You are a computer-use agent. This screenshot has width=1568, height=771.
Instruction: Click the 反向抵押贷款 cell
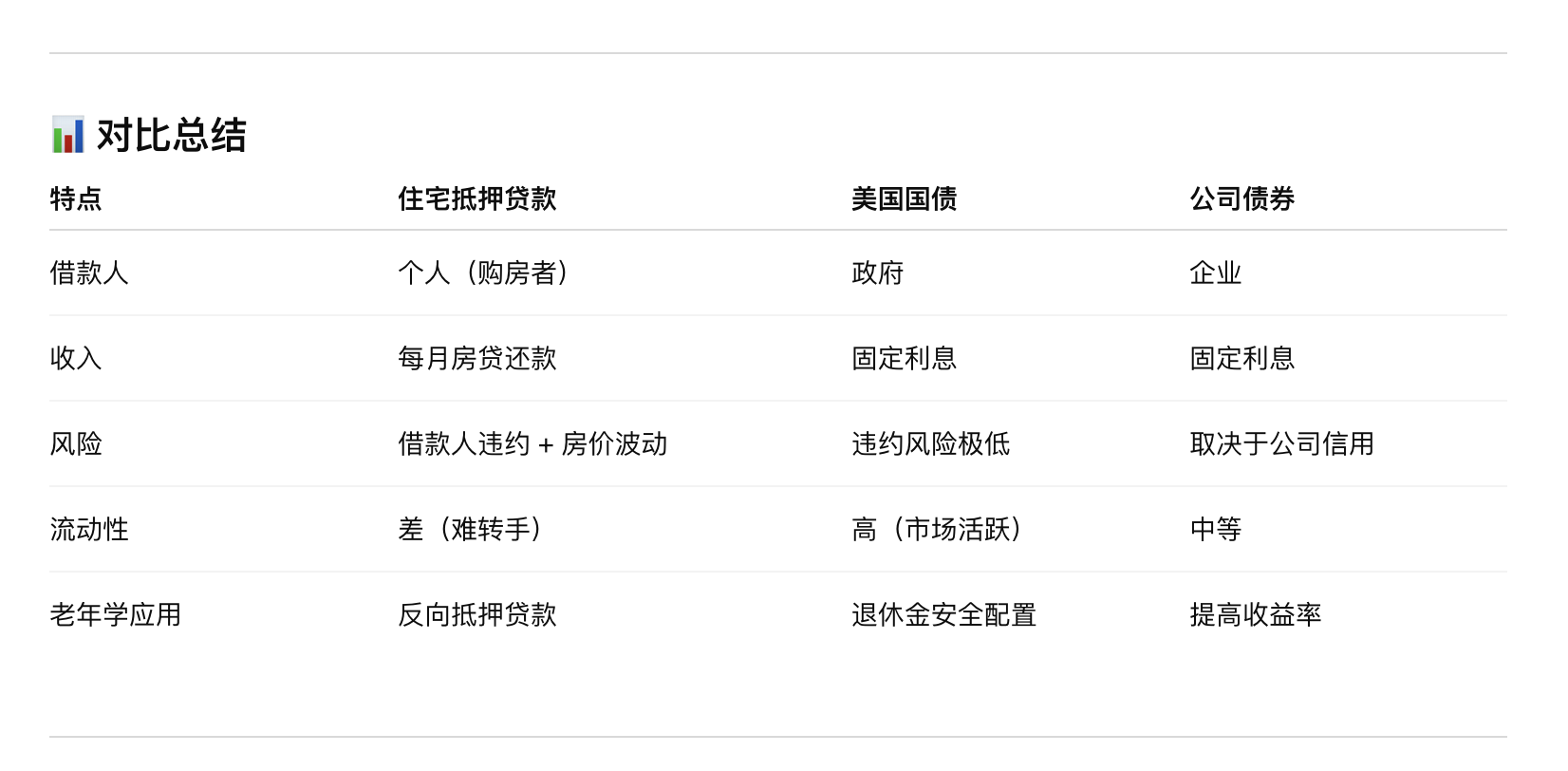pyautogui.click(x=476, y=614)
